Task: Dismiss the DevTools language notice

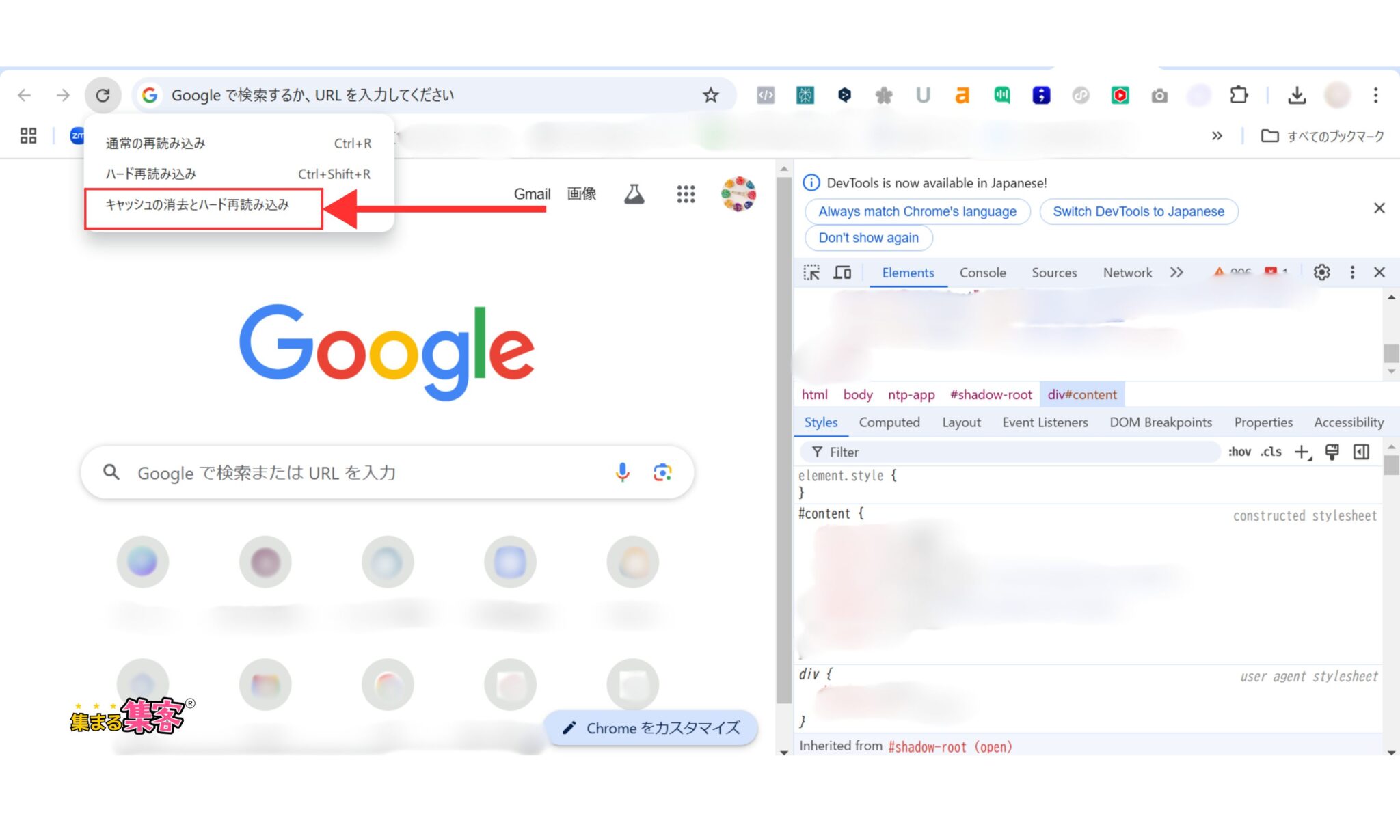Action: point(1379,208)
